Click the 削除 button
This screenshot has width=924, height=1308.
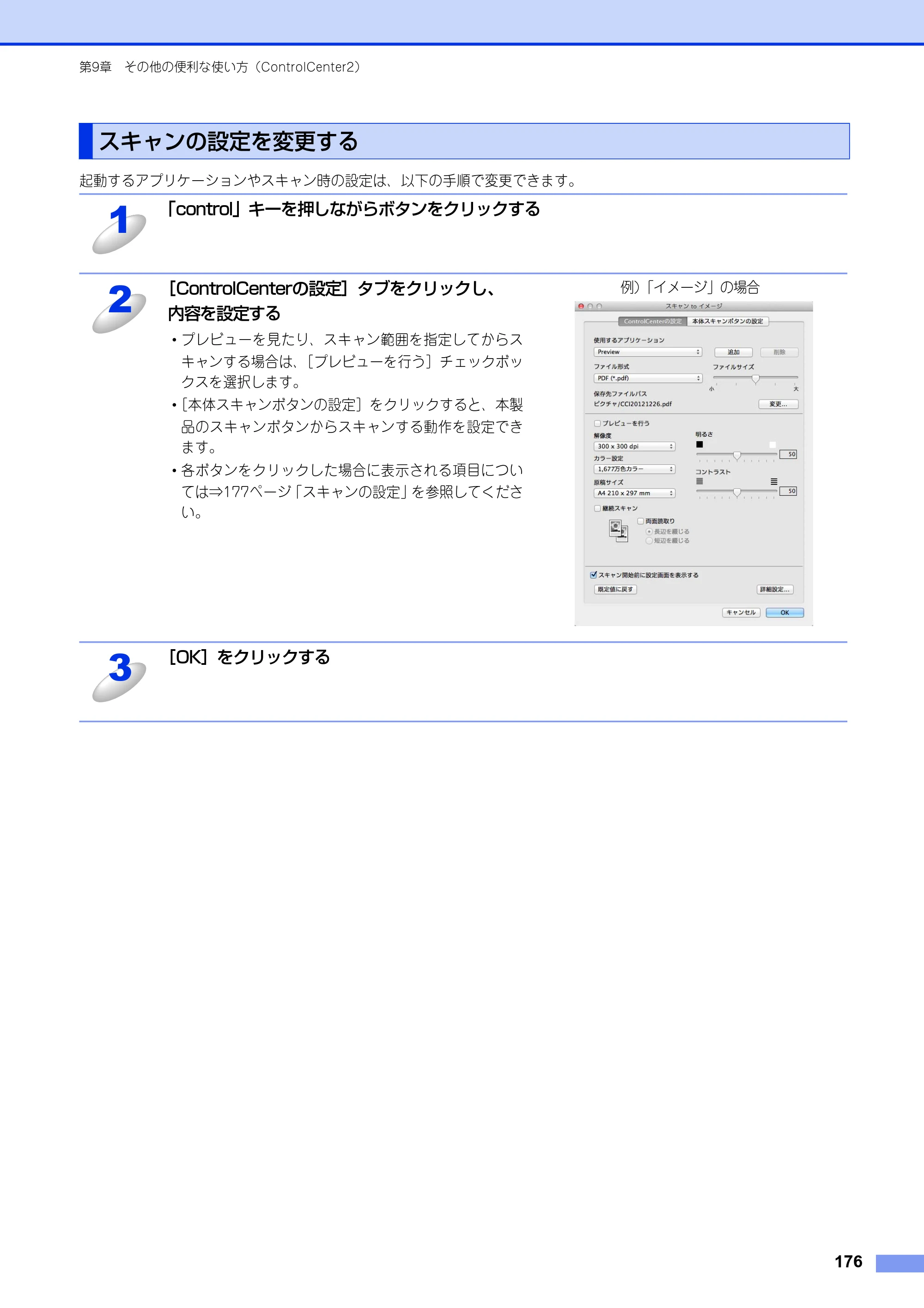(779, 352)
